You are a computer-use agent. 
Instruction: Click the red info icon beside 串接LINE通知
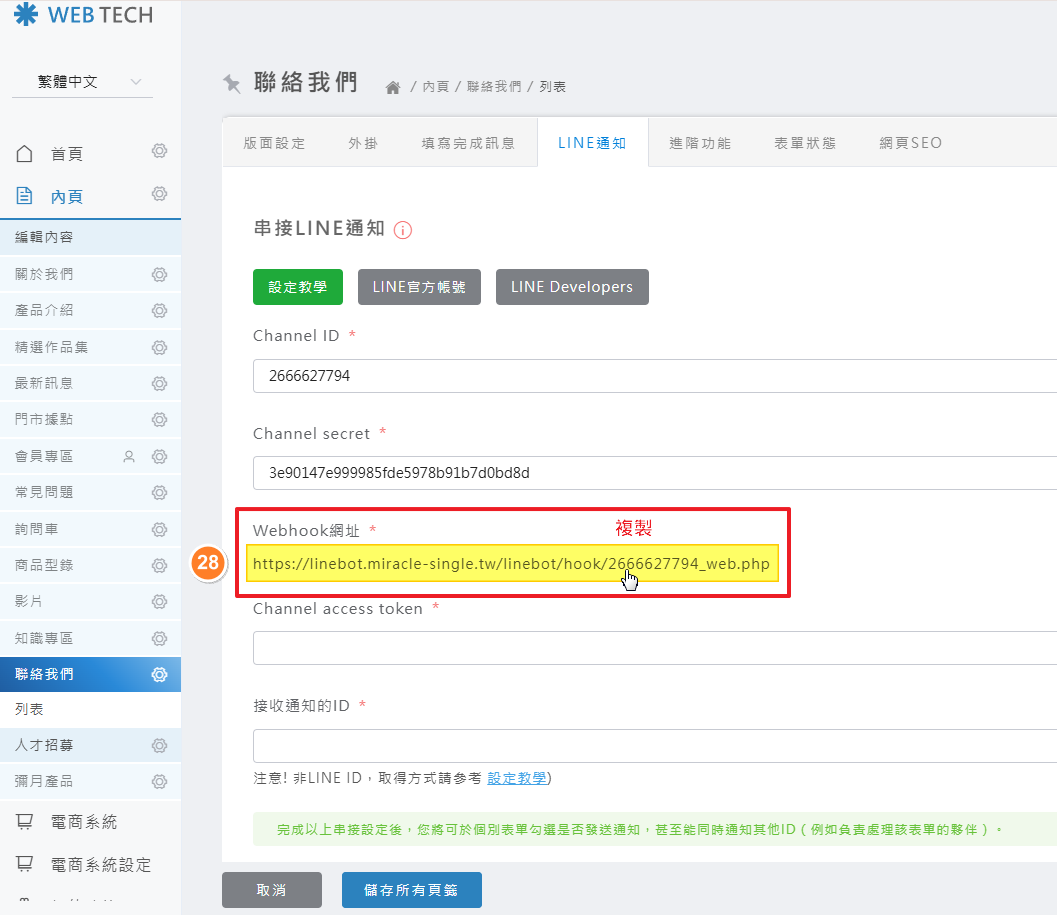(403, 230)
